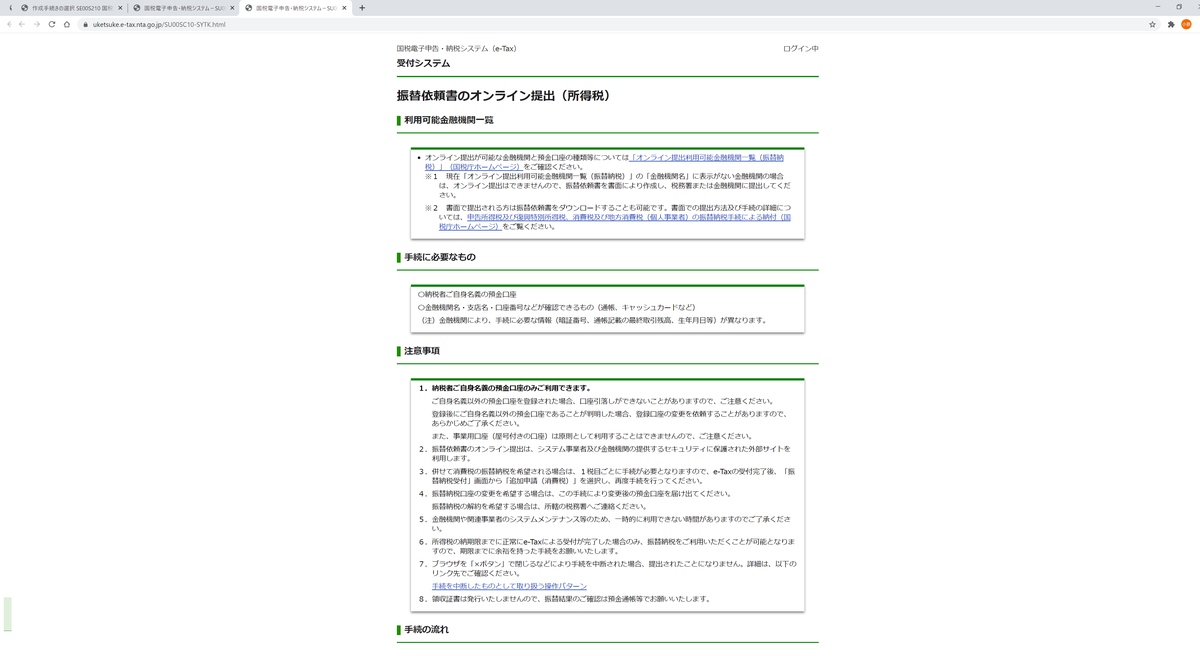The width and height of the screenshot is (1200, 656).
Task: Reload the current e-Tax page
Action: click(51, 24)
